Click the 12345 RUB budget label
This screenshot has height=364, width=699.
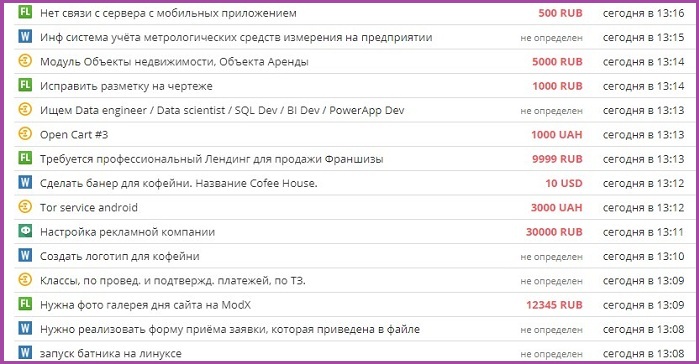[554, 305]
